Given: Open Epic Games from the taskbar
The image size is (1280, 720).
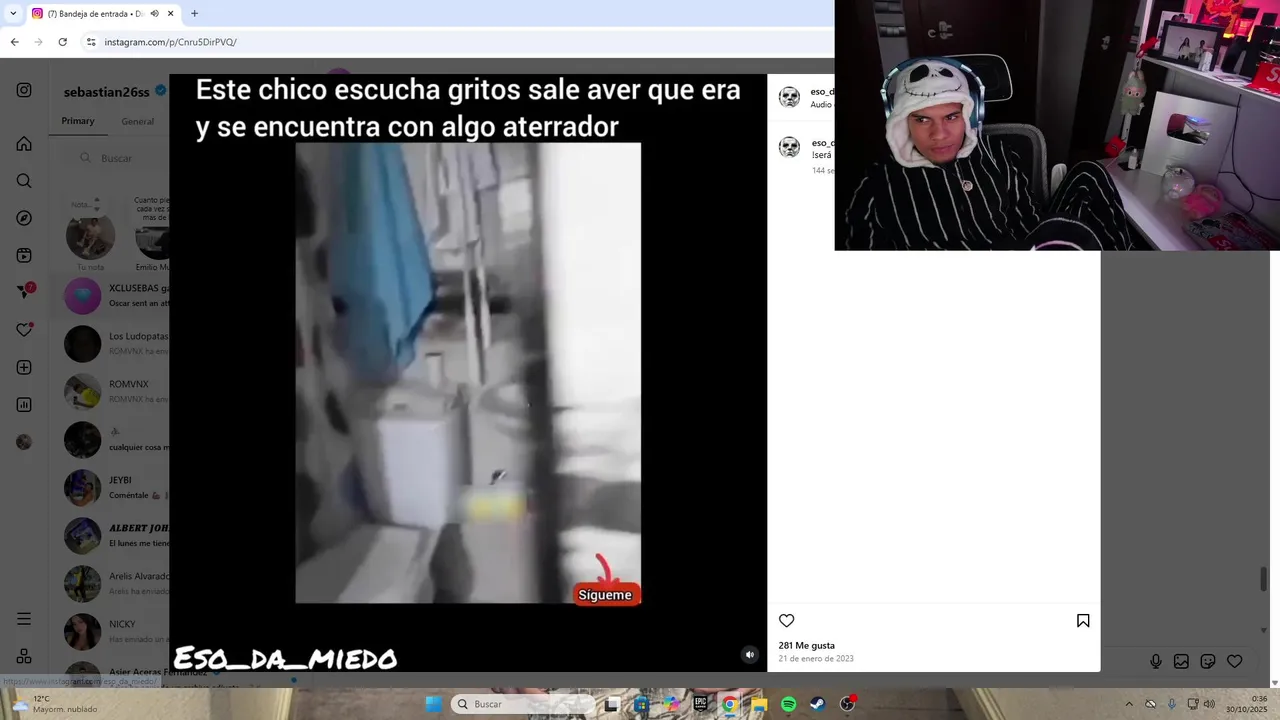Looking at the screenshot, I should click(x=700, y=704).
